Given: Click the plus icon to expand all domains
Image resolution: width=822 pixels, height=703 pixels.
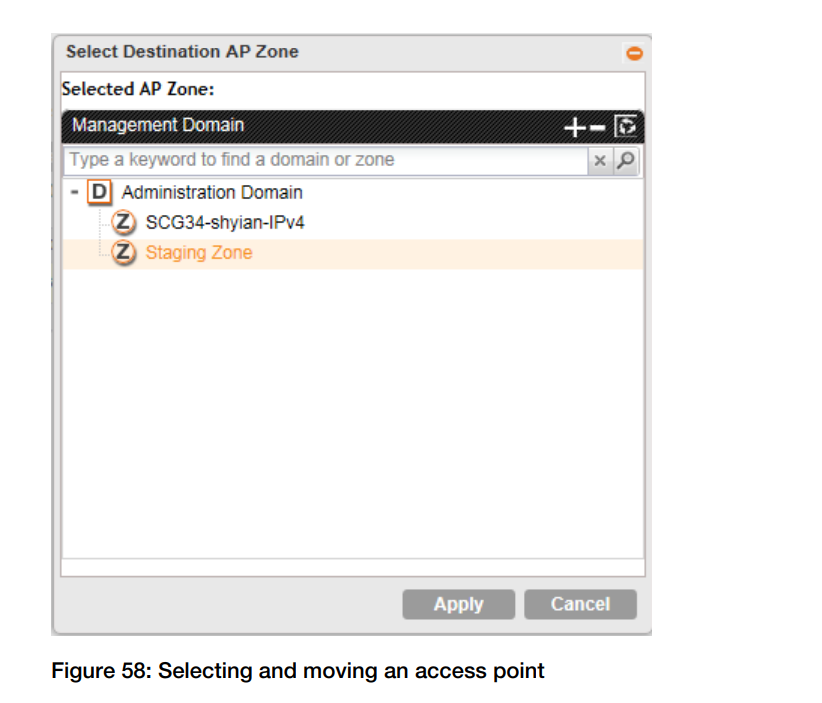Looking at the screenshot, I should point(574,127).
